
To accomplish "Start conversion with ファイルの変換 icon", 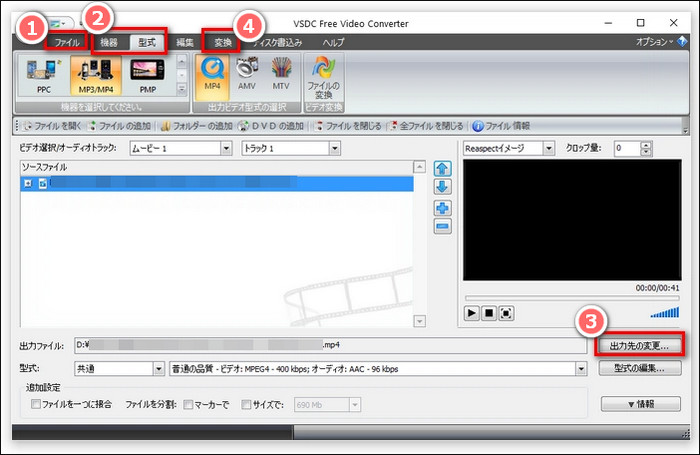I will tap(324, 78).
